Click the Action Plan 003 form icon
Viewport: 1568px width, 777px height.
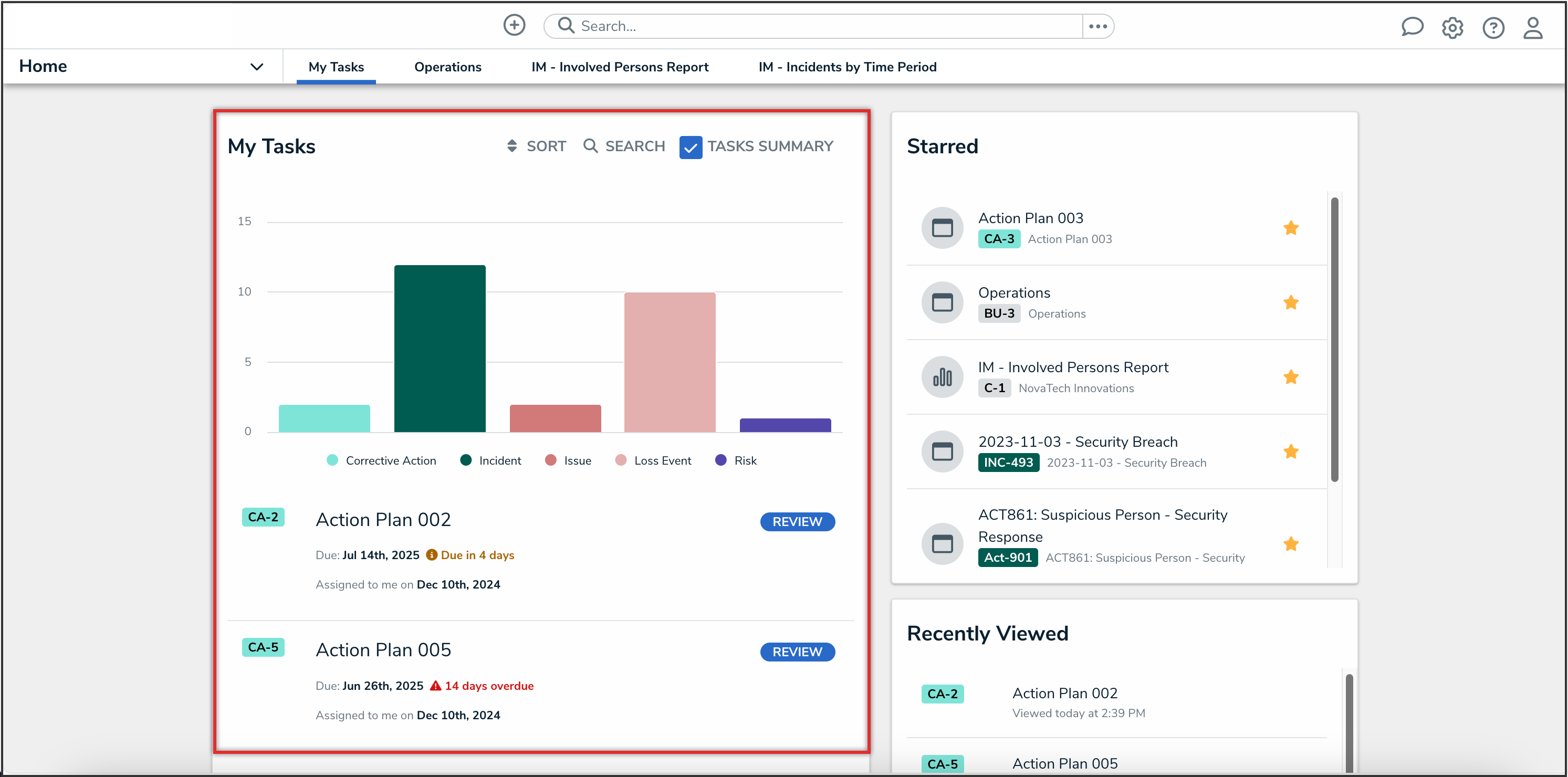(x=942, y=228)
